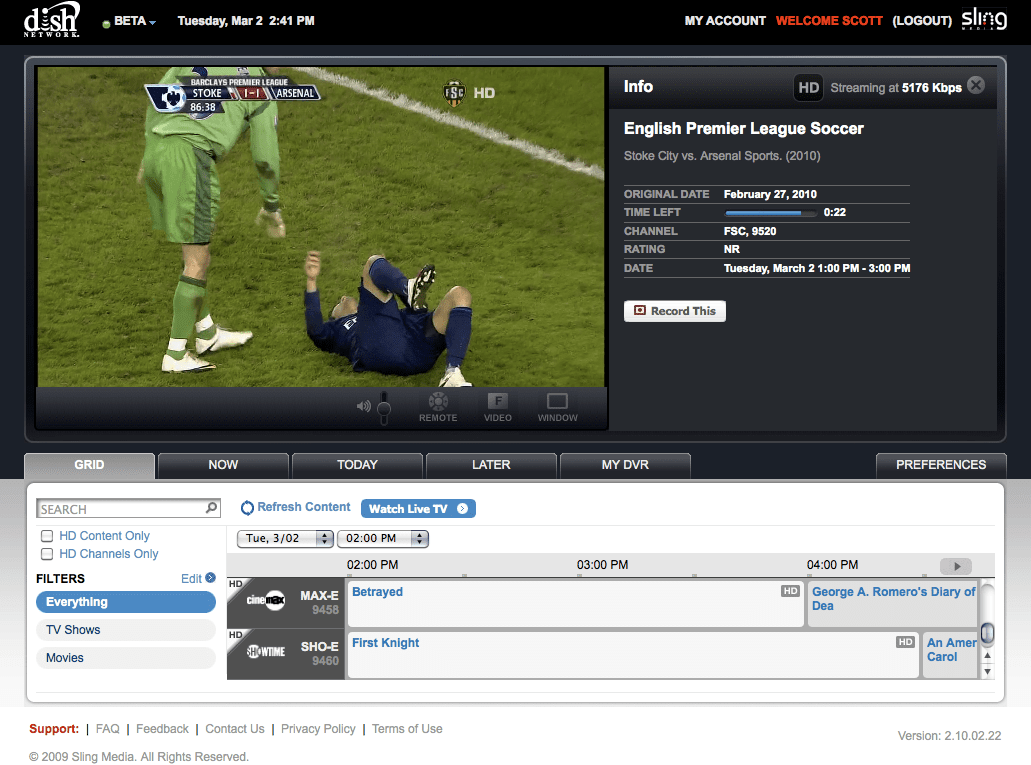This screenshot has width=1031, height=765.
Task: Switch player to Window mode
Action: (x=558, y=407)
